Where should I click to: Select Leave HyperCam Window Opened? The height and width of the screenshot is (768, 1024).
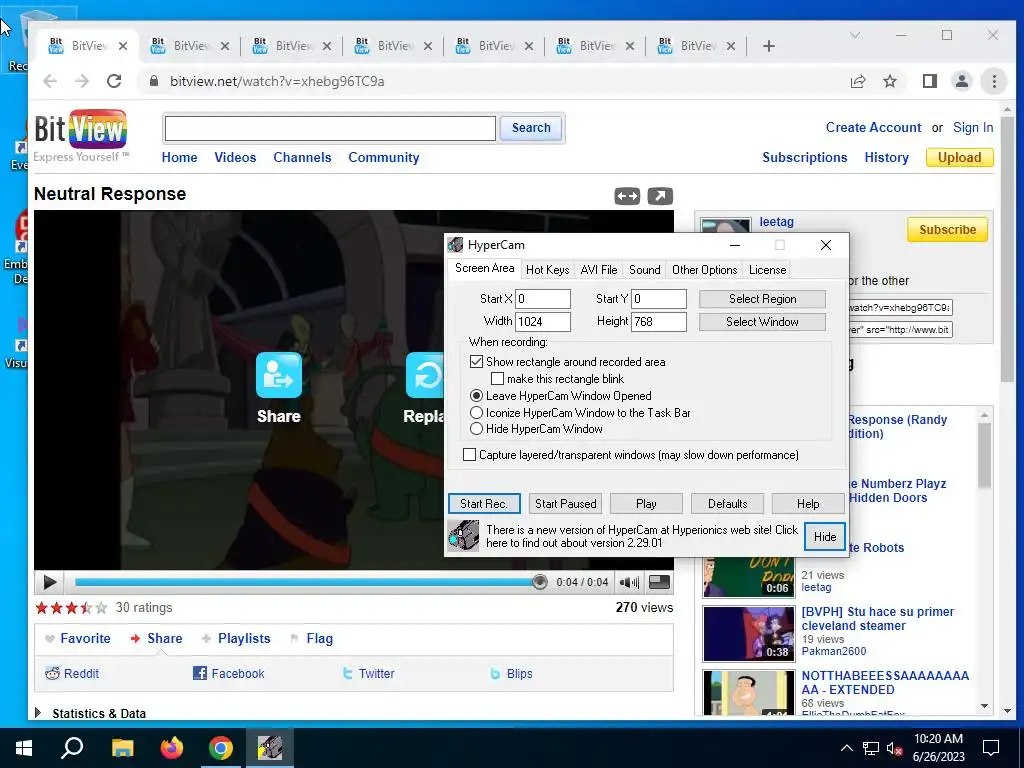[476, 396]
